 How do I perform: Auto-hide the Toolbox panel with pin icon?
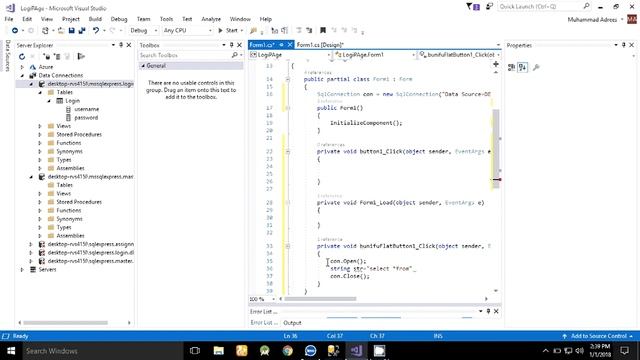(231, 45)
